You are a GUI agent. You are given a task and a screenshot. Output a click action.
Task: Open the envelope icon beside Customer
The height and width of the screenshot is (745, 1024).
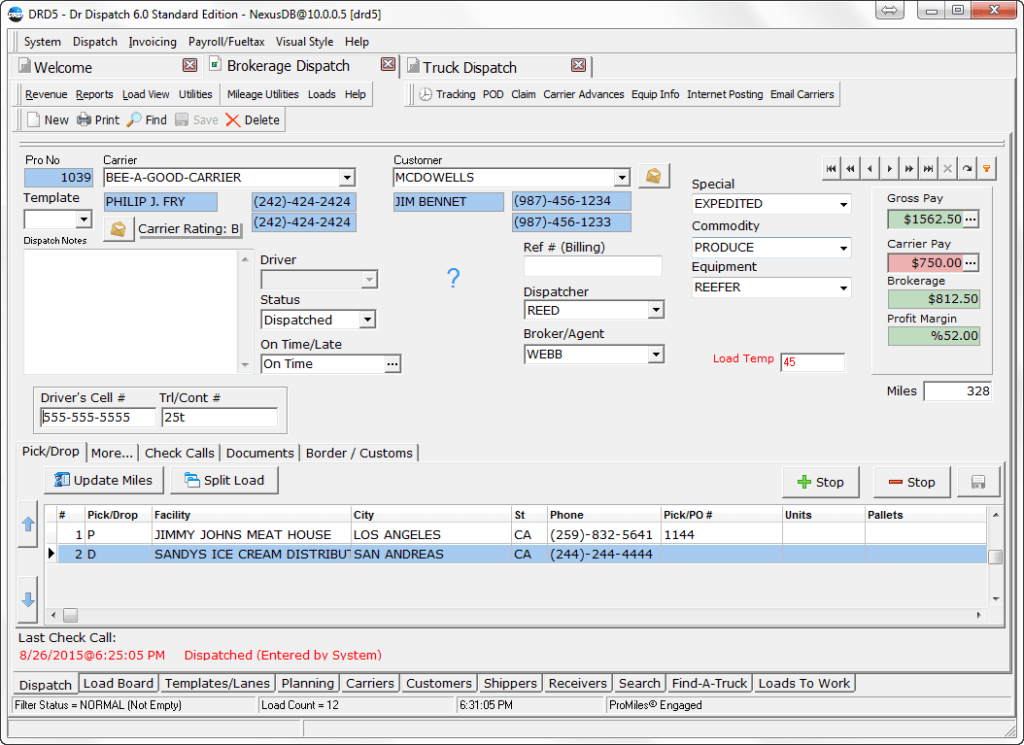[655, 174]
